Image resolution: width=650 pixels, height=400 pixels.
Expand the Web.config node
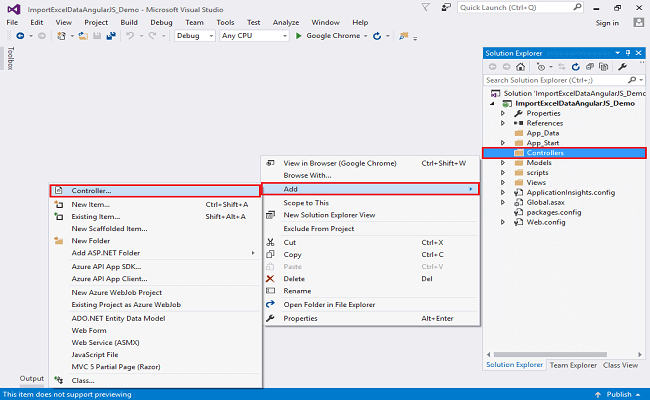point(503,222)
